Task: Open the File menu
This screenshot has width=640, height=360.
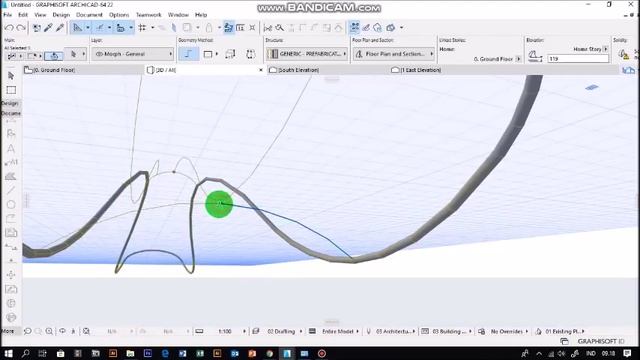Action: coord(7,15)
